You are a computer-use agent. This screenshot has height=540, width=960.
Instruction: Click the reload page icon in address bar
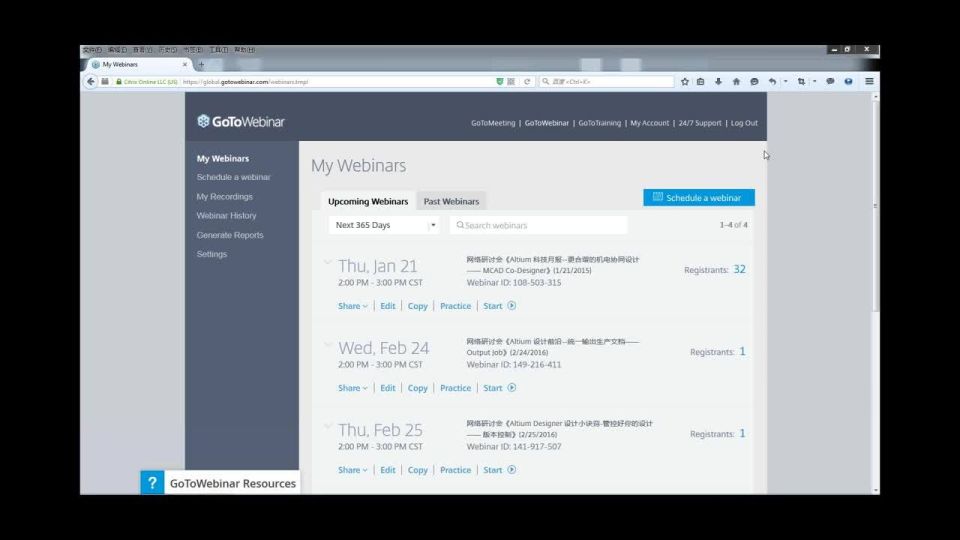[527, 81]
